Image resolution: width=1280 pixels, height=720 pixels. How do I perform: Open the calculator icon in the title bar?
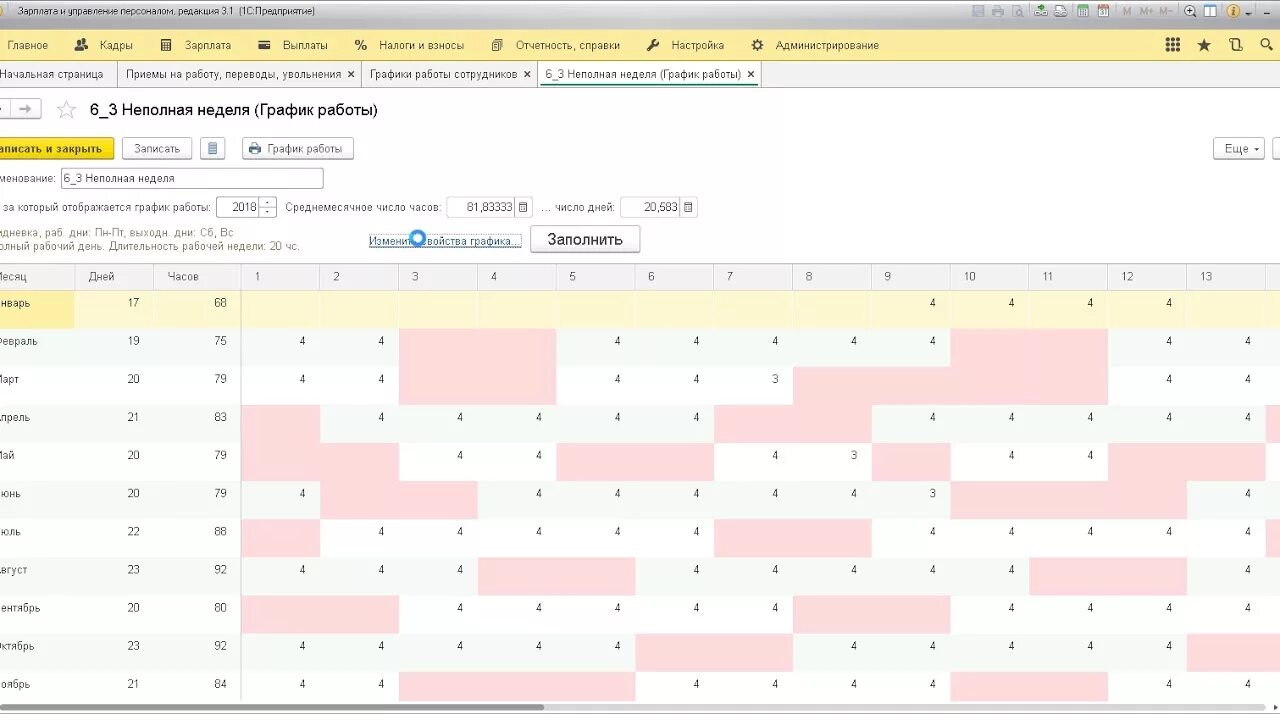click(x=1083, y=11)
